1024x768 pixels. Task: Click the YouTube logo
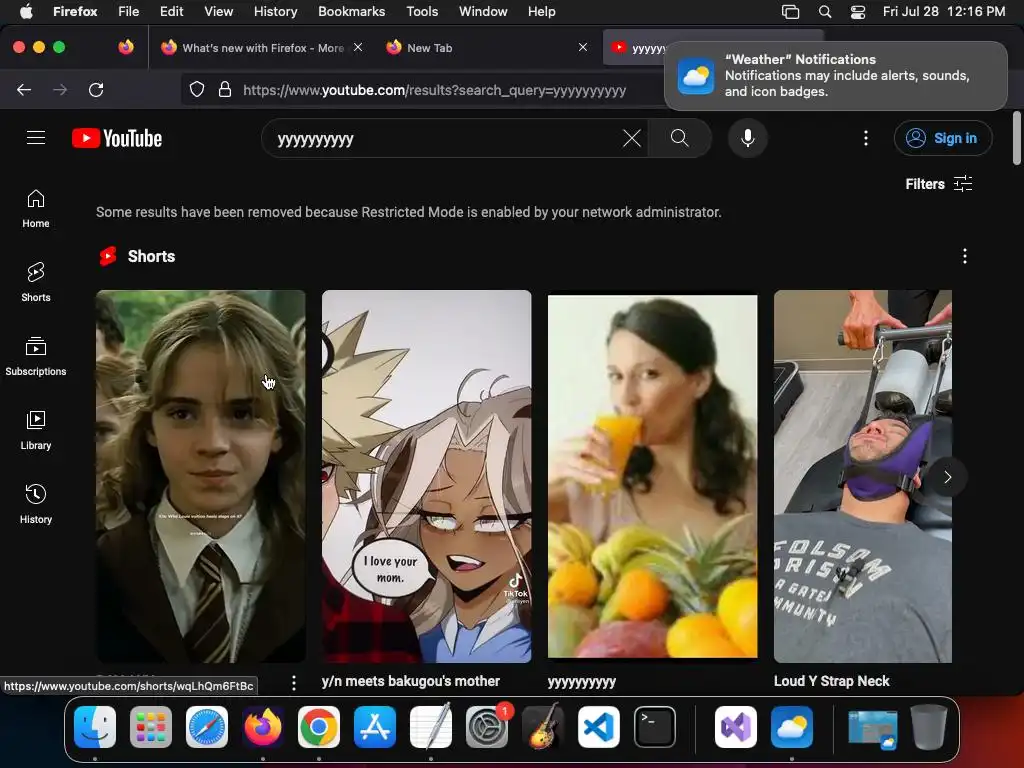tap(117, 138)
